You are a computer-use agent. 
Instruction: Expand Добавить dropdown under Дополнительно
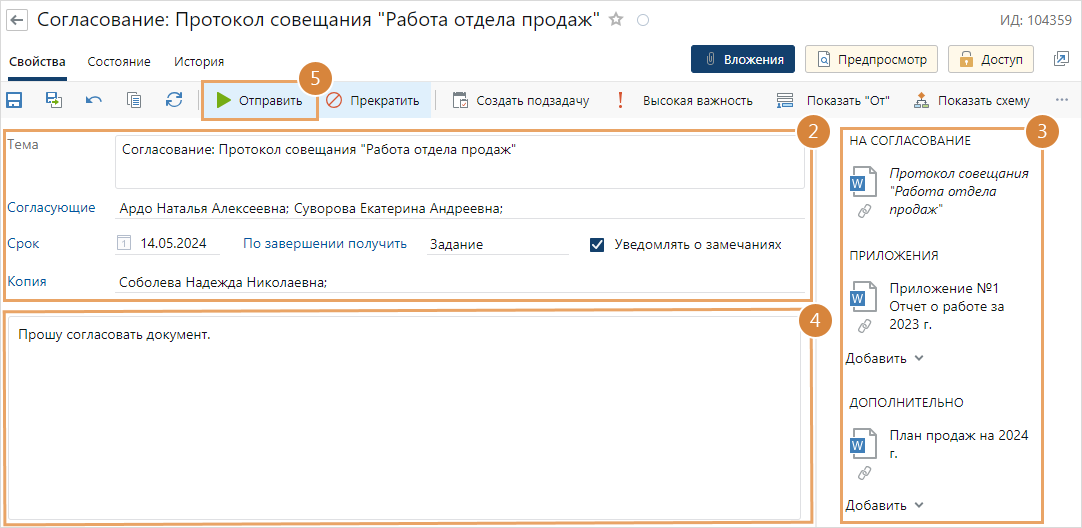(x=885, y=505)
